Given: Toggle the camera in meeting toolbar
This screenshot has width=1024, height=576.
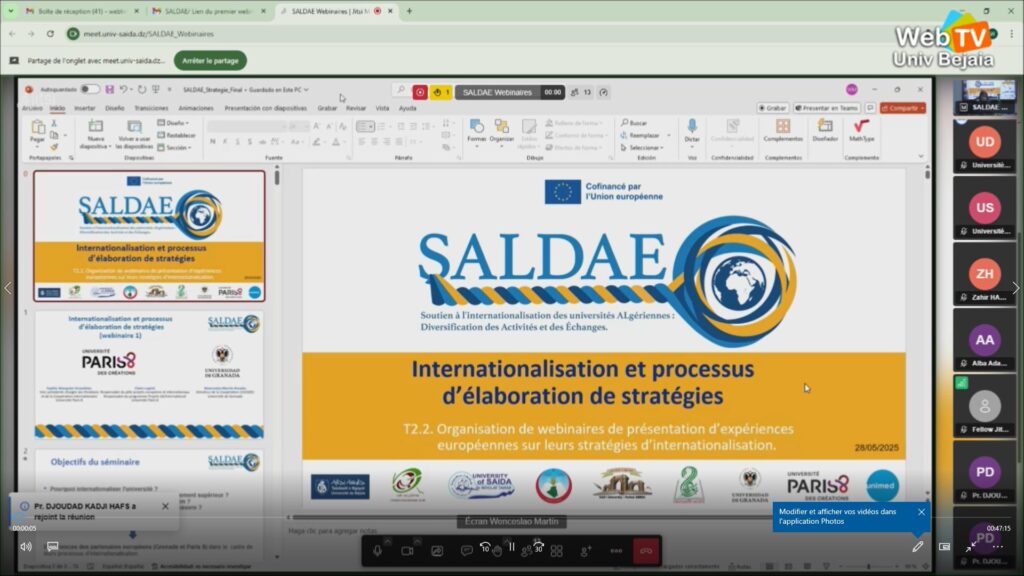Looking at the screenshot, I should tap(407, 550).
